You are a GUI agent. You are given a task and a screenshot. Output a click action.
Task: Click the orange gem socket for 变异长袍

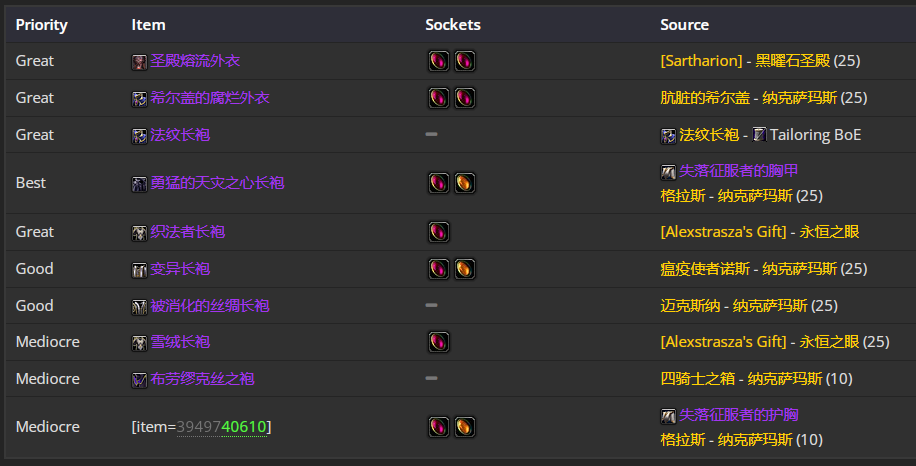[465, 269]
